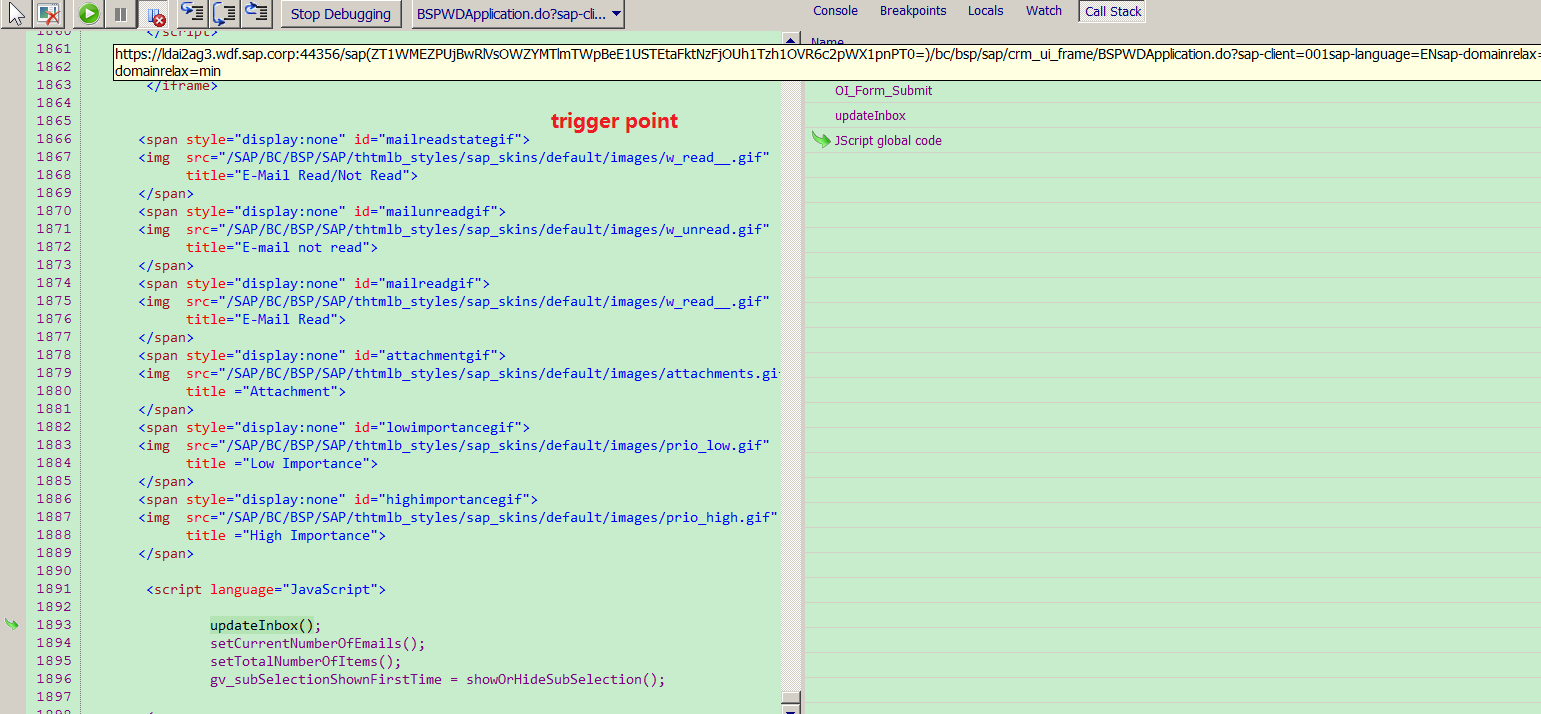Image resolution: width=1541 pixels, height=714 pixels.
Task: Select the element picker arrow tool
Action: click(16, 14)
